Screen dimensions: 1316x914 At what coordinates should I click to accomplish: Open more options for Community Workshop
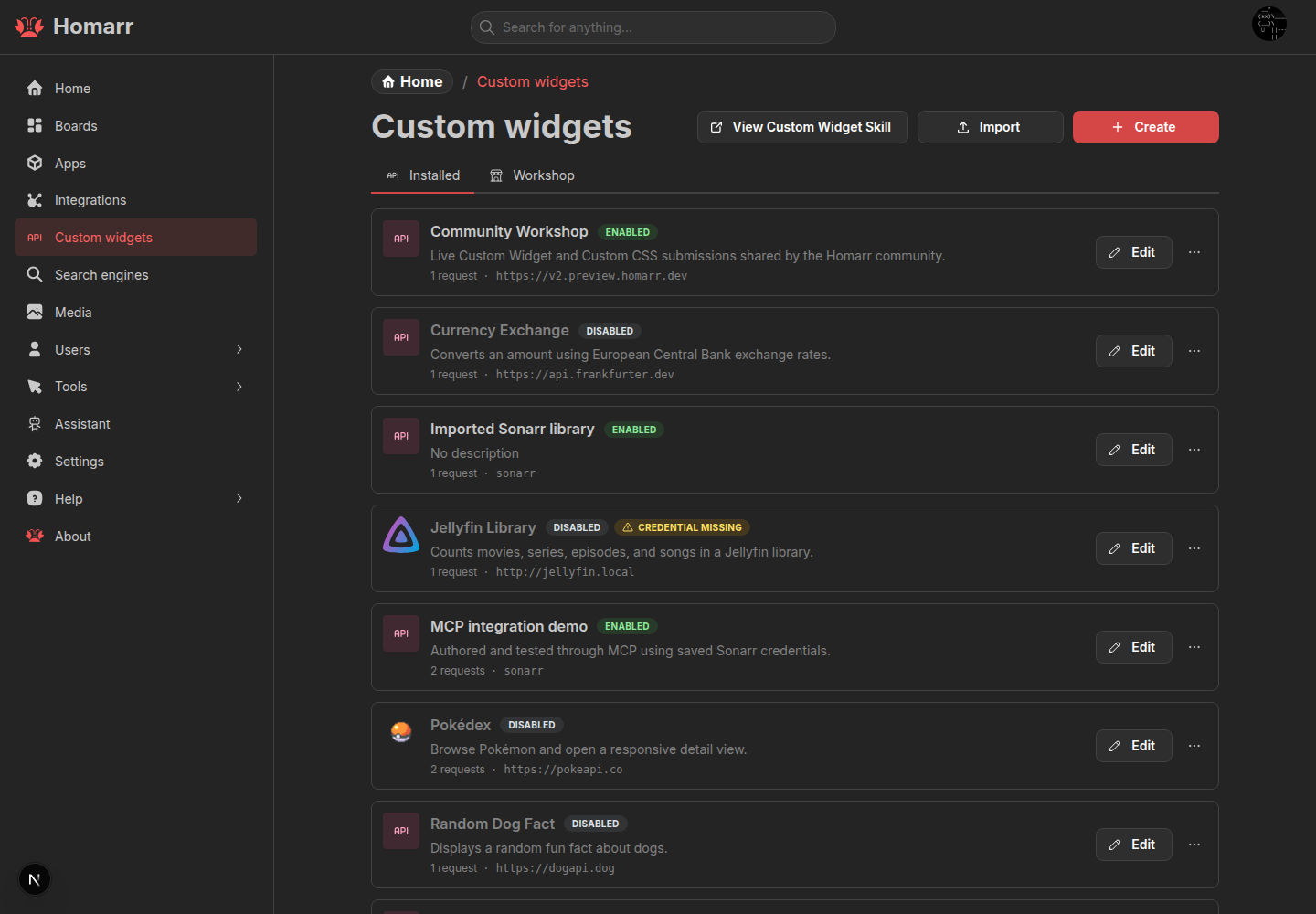[1194, 252]
